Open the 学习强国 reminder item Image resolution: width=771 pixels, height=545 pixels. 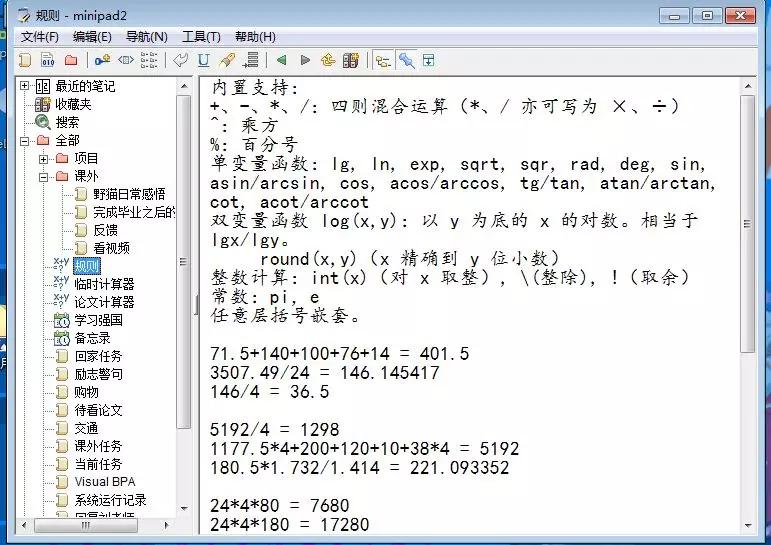click(x=98, y=320)
